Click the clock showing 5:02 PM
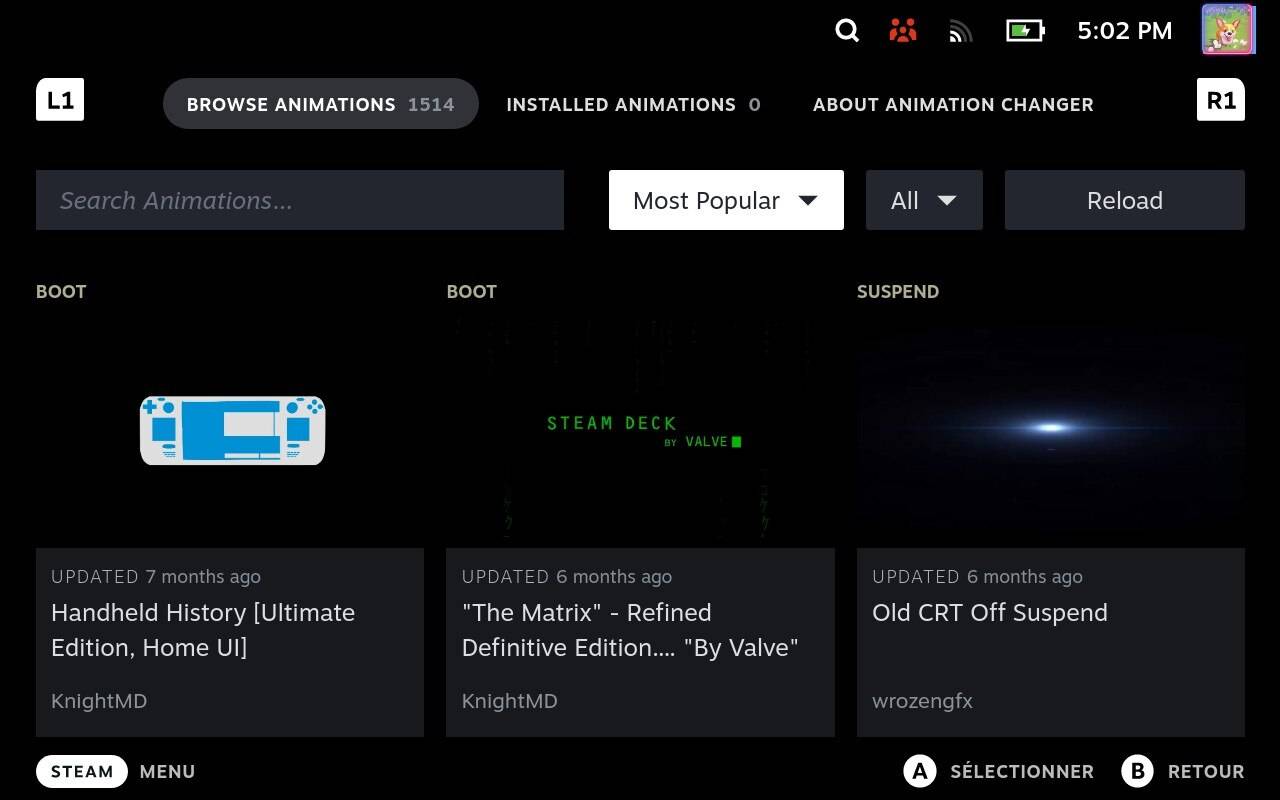Image resolution: width=1280 pixels, height=800 pixels. [x=1124, y=31]
